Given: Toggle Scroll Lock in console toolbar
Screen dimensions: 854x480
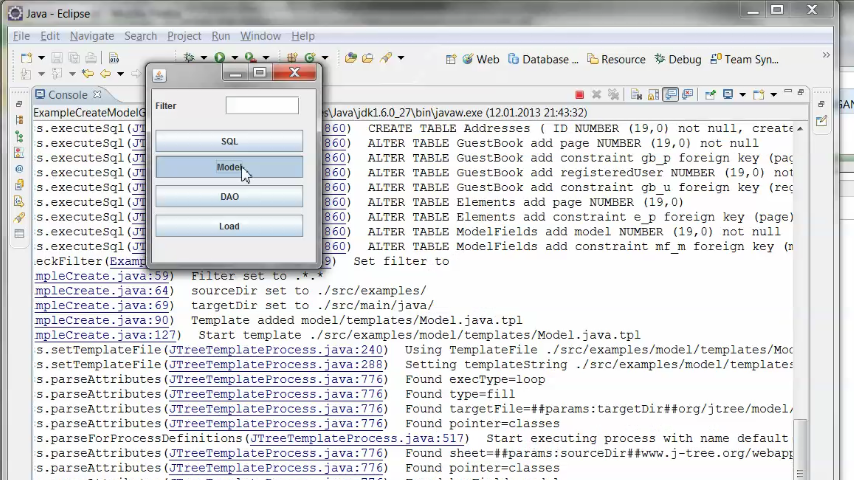Looking at the screenshot, I should click(x=653, y=95).
